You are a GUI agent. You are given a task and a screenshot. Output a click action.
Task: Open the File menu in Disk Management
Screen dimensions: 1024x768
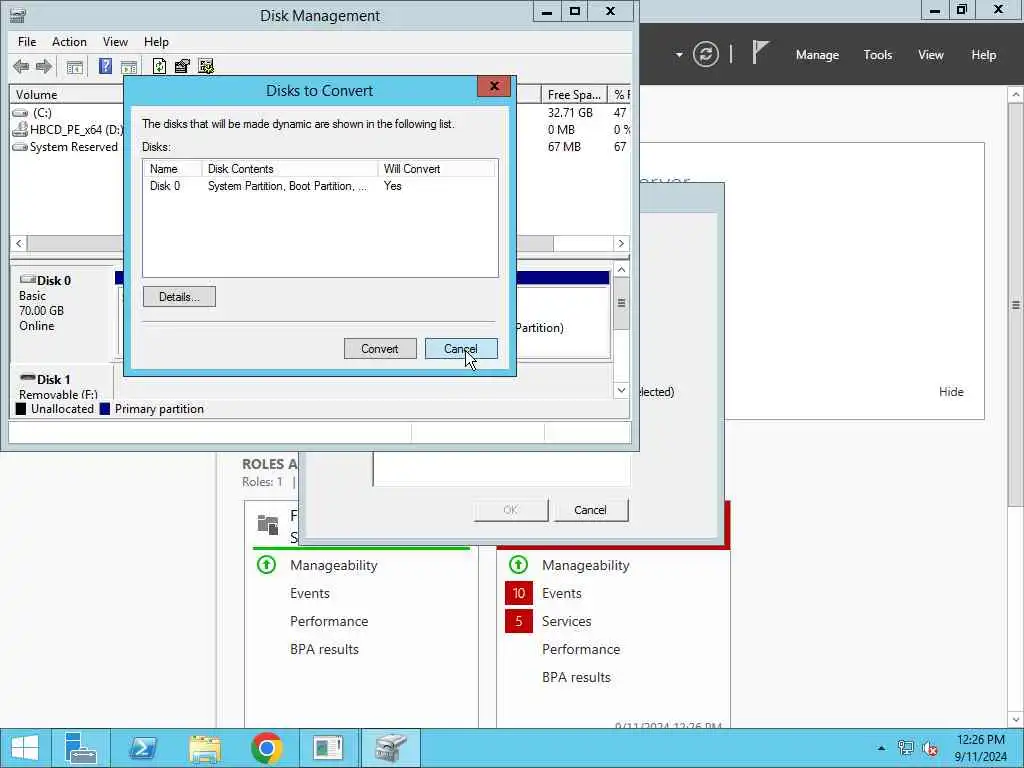(x=27, y=42)
